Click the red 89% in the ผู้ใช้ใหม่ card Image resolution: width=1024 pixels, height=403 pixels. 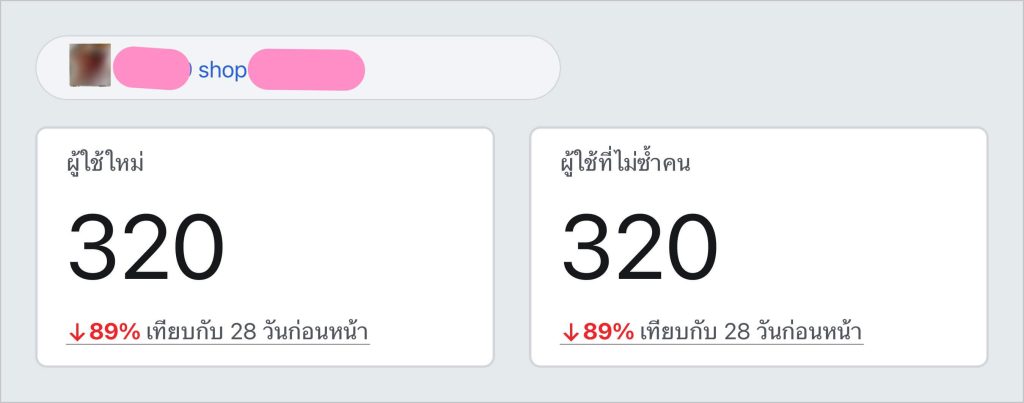[114, 332]
